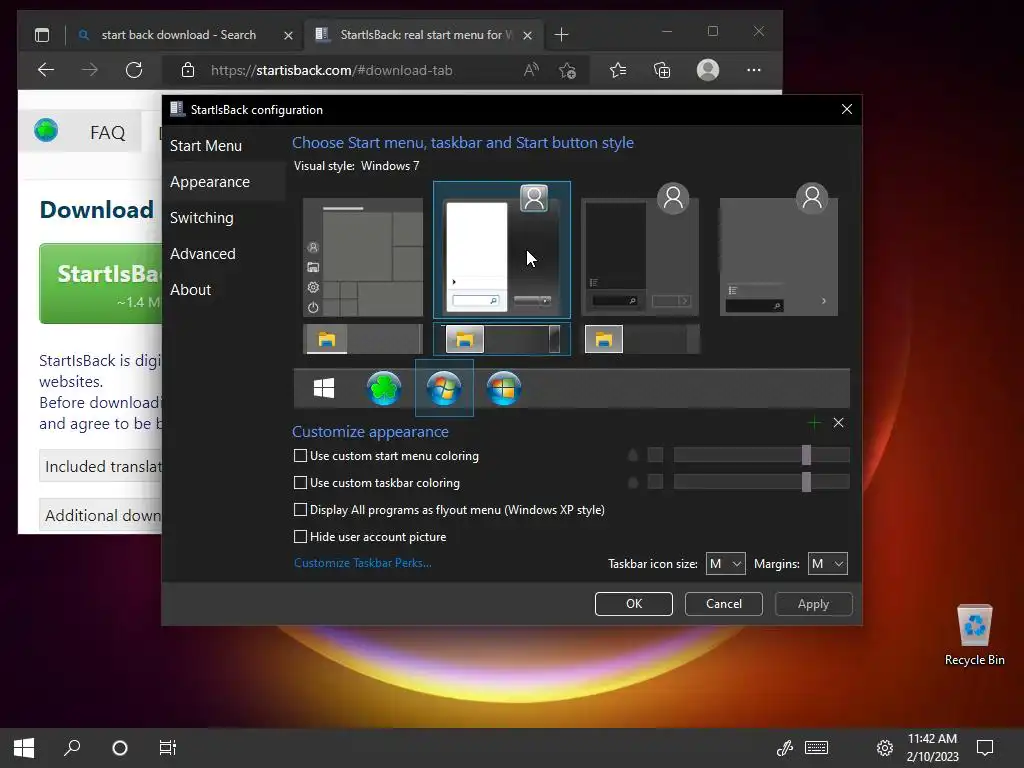Select the Windows 7 orb start button
The height and width of the screenshot is (768, 1024).
click(x=444, y=388)
